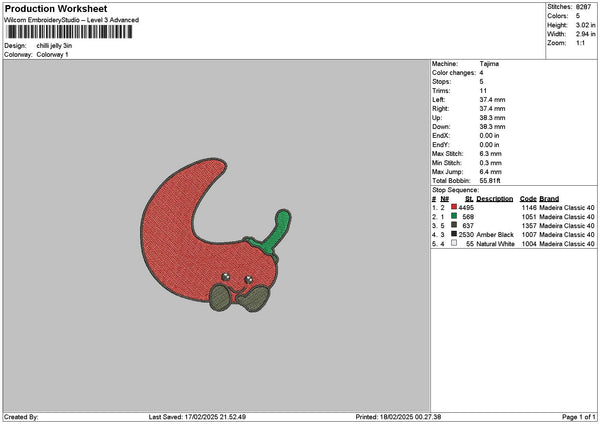The height and width of the screenshot is (424, 600).
Task: Click the chilli's left eye
Action: tap(226, 277)
